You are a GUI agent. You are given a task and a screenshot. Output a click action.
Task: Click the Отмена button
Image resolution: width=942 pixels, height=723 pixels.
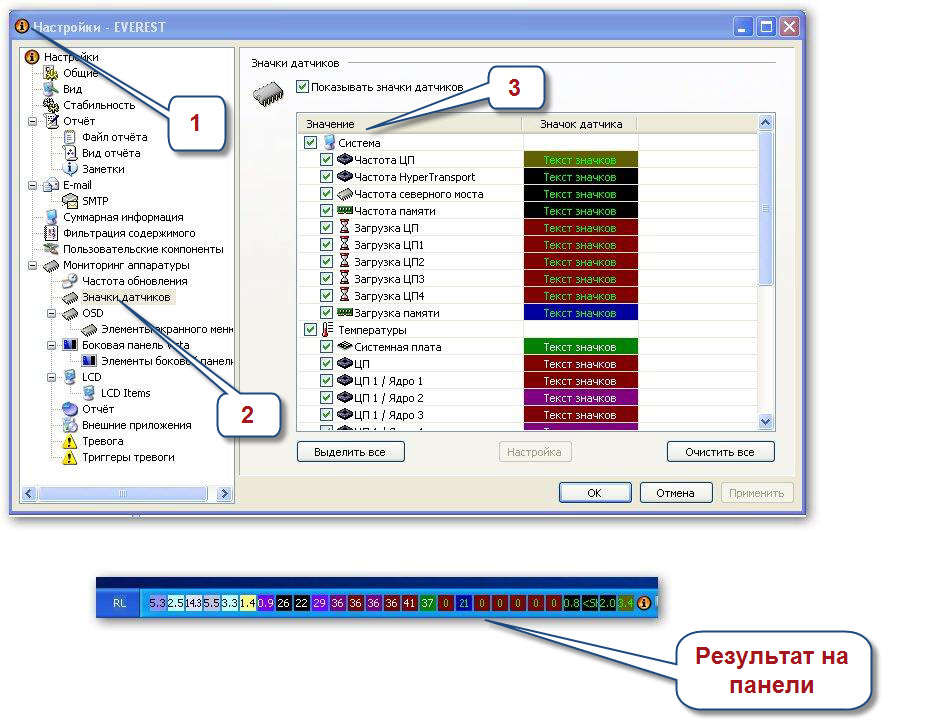[x=676, y=493]
